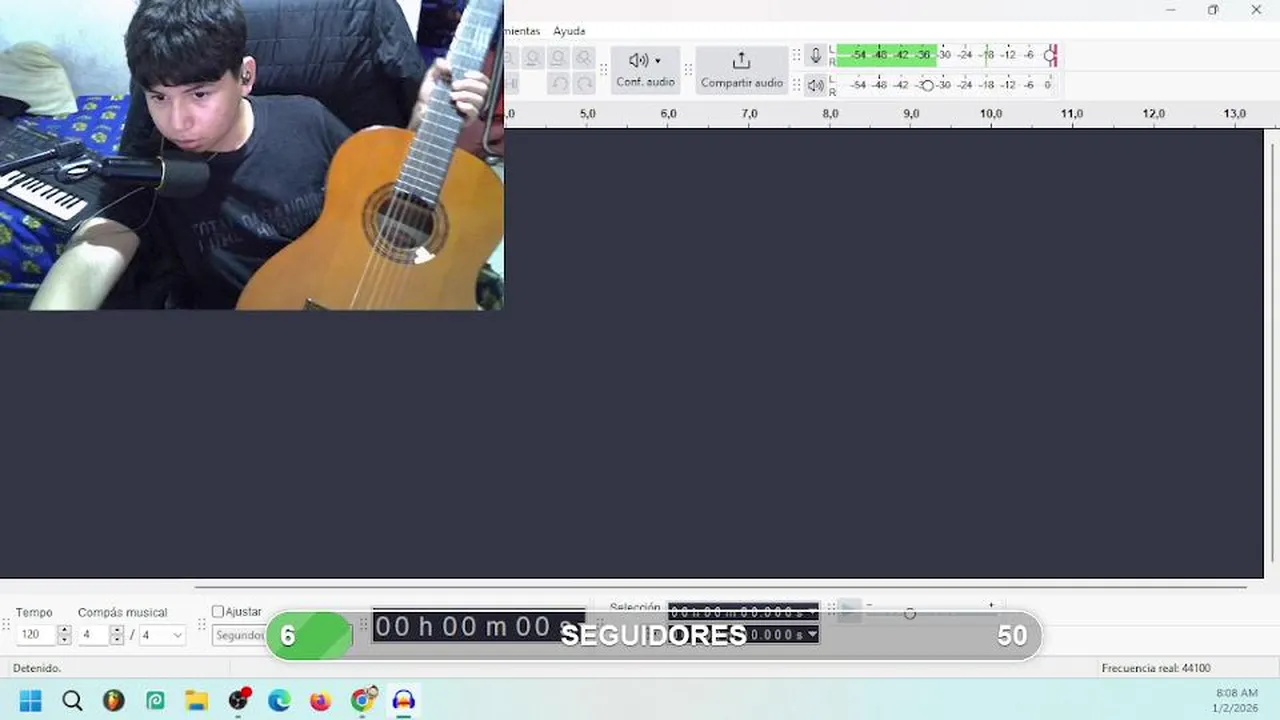Click the grabber handle left of the Tempo label
The height and width of the screenshot is (720, 1280).
[x=6, y=626]
